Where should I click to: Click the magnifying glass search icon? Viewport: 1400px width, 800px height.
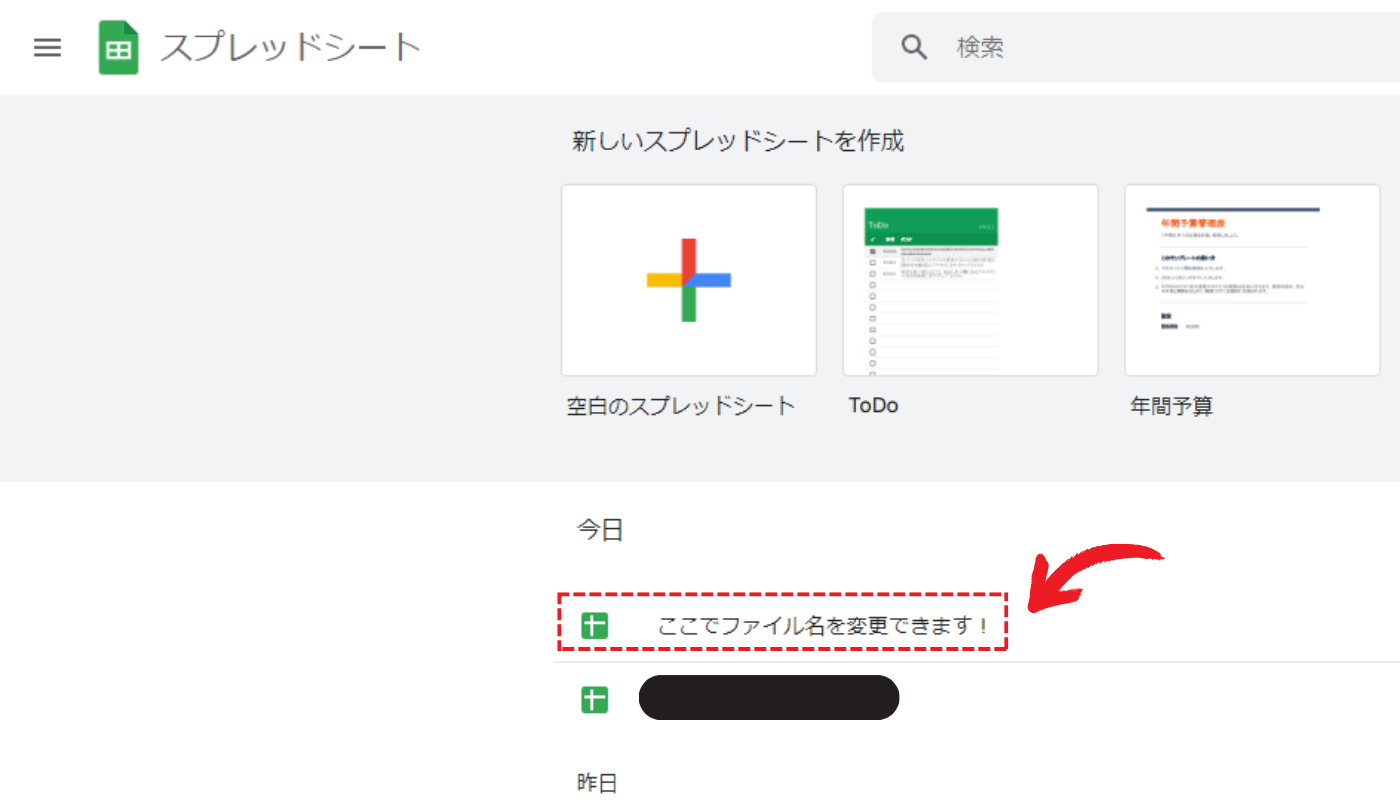tap(914, 47)
